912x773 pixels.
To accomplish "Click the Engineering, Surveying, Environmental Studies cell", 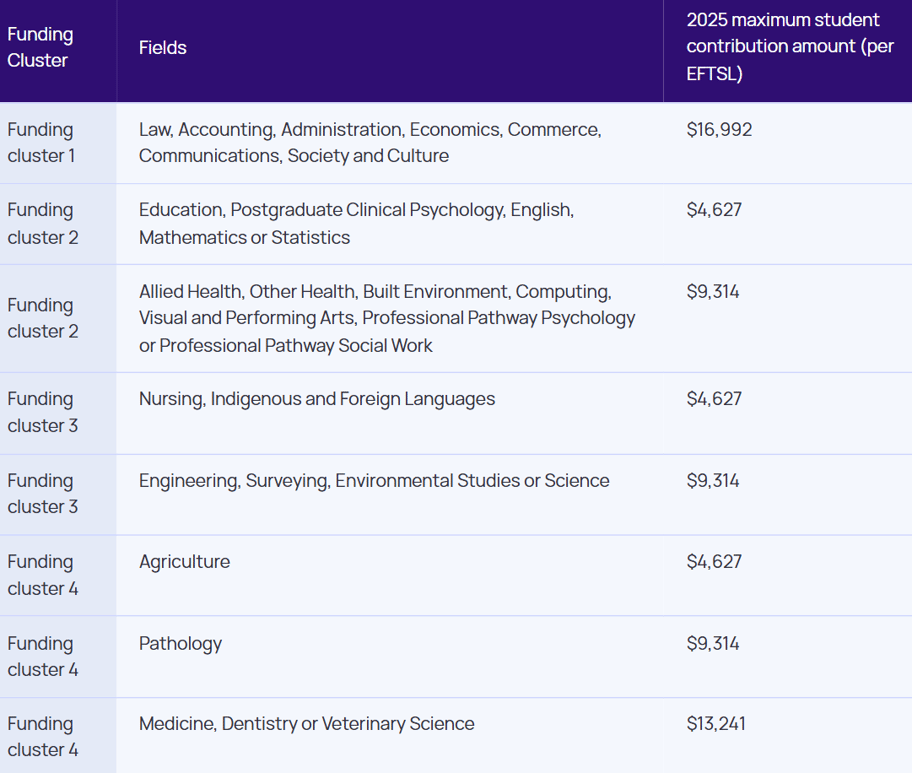I will pyautogui.click(x=374, y=481).
